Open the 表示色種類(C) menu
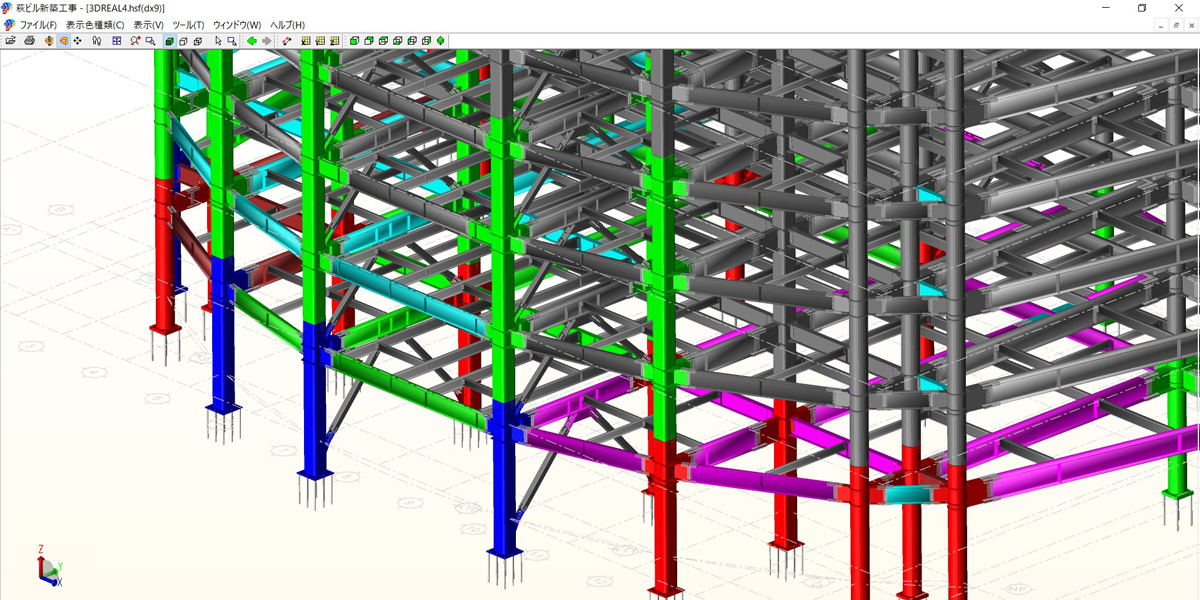 [95, 25]
